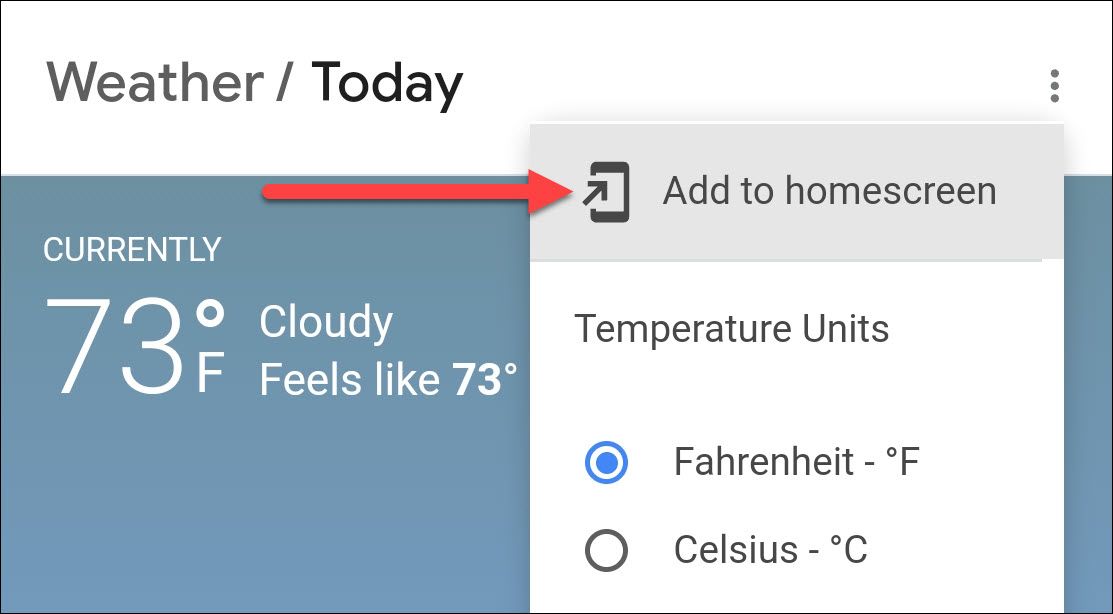Open the three-dot overflow menu
The width and height of the screenshot is (1113, 614).
(1054, 86)
